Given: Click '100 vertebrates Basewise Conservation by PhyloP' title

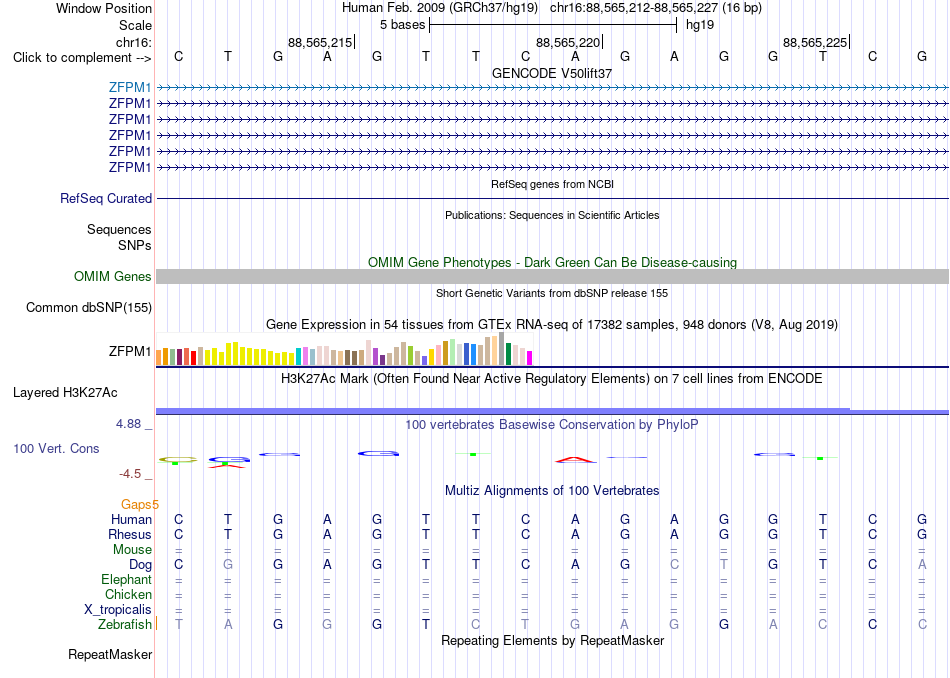Looking at the screenshot, I should pos(552,425).
